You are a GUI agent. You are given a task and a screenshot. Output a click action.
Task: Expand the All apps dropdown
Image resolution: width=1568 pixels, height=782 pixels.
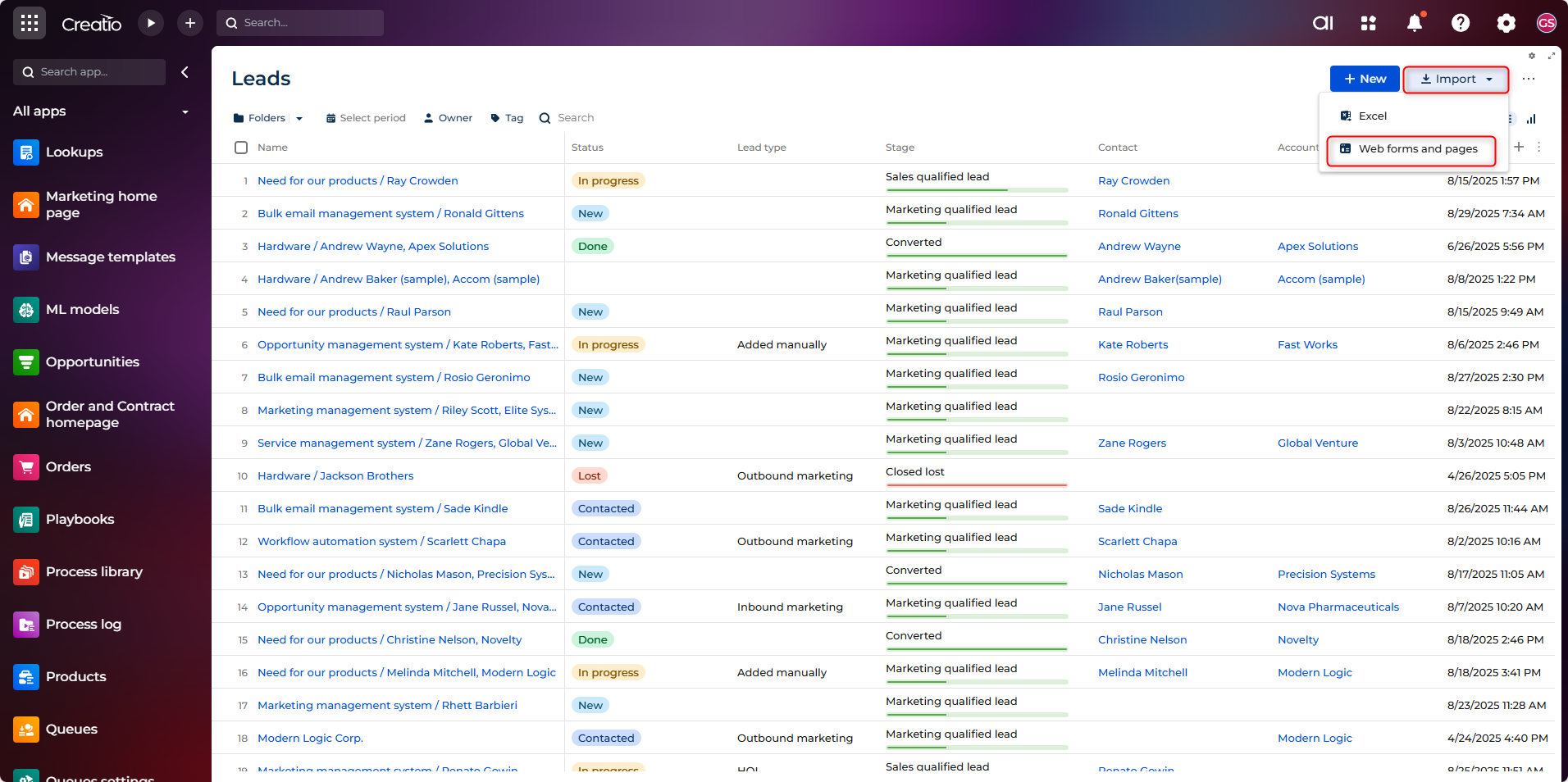[x=185, y=111]
